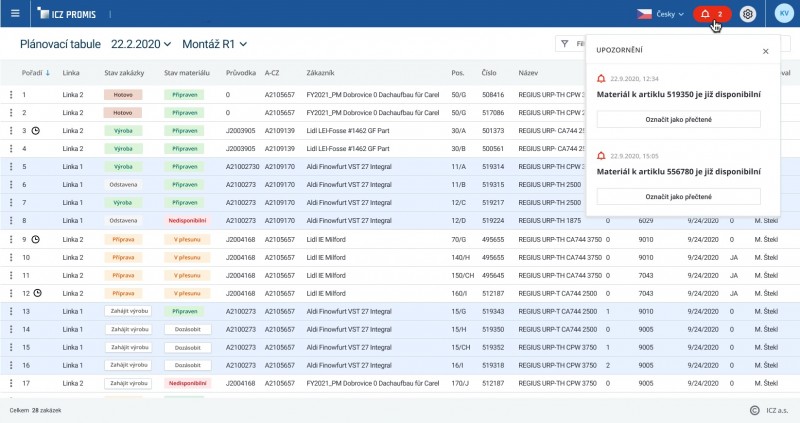Click the Nedisponibilní material status in row 8
The image size is (800, 423).
188,220
